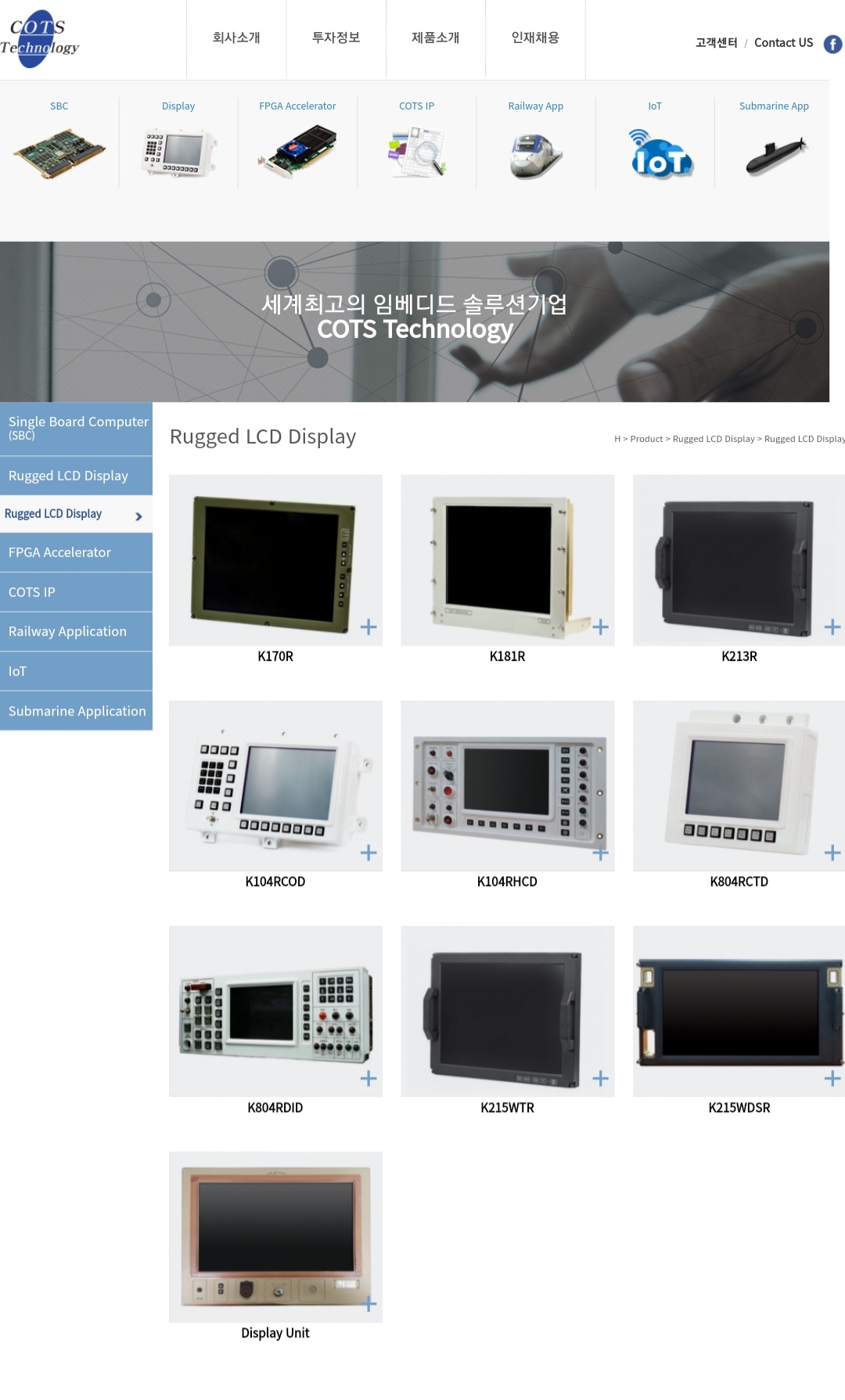Click plus icon on Display Unit card
The width and height of the screenshot is (845, 1400).
[369, 1304]
